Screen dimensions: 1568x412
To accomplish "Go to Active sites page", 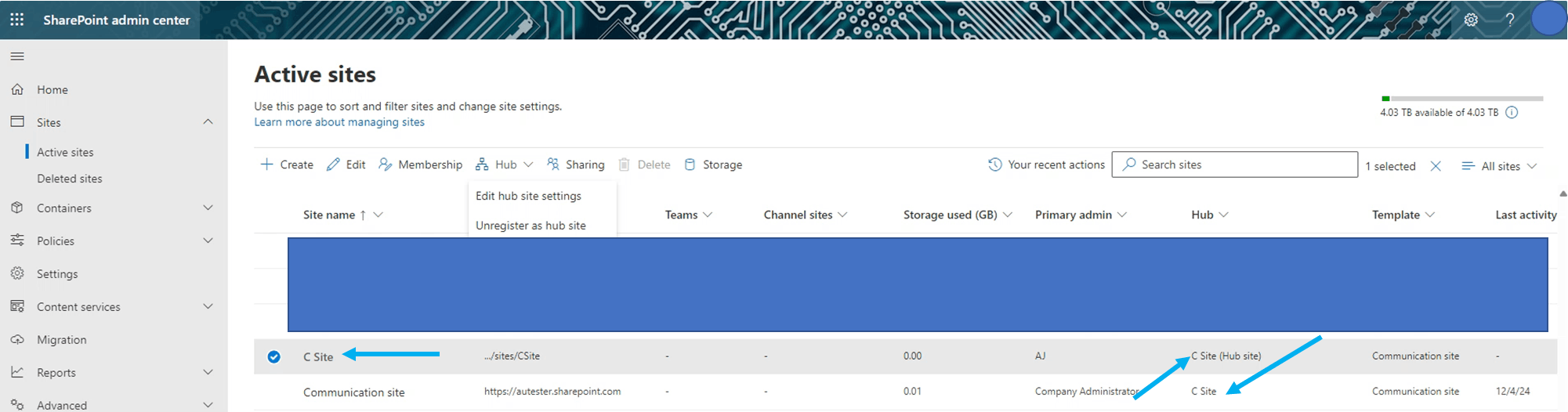I will (65, 152).
